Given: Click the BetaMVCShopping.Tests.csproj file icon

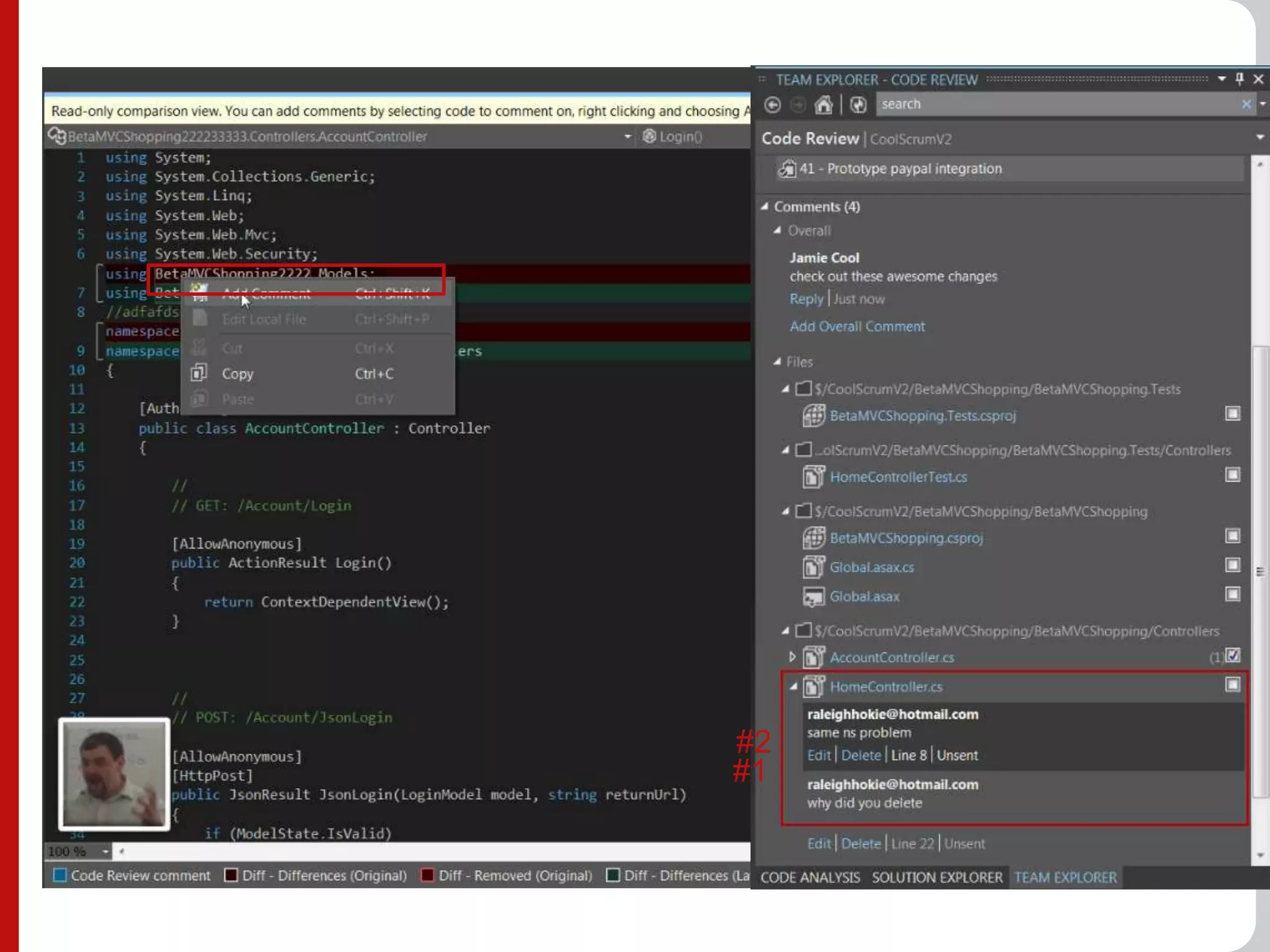Looking at the screenshot, I should [814, 415].
